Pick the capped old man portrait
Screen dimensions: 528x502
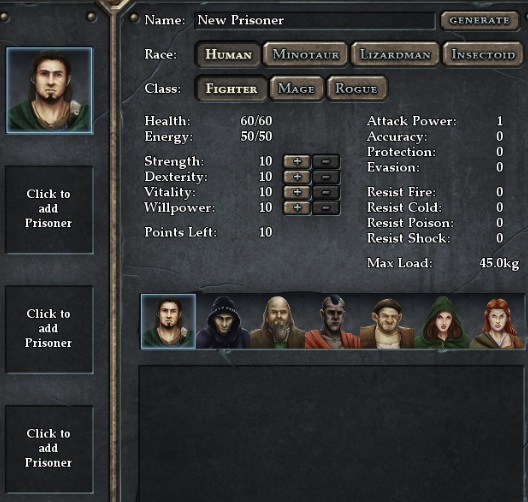[x=387, y=322]
